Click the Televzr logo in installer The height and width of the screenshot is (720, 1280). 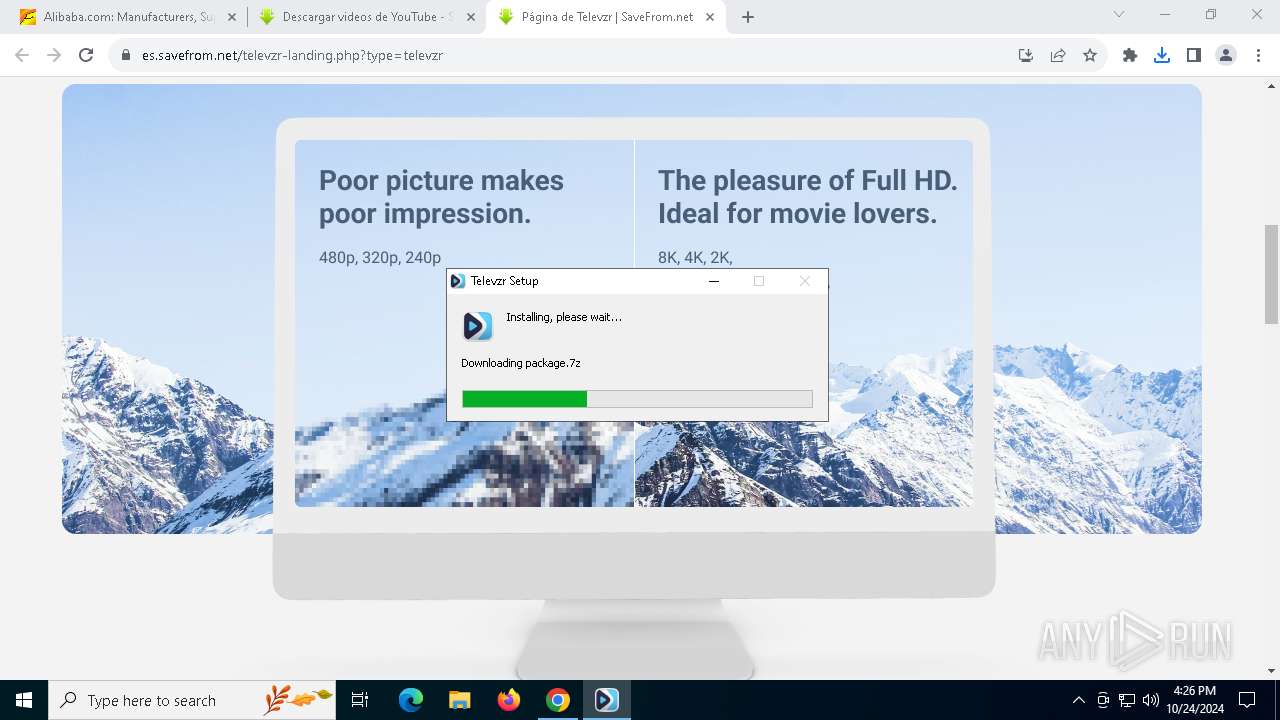click(477, 326)
